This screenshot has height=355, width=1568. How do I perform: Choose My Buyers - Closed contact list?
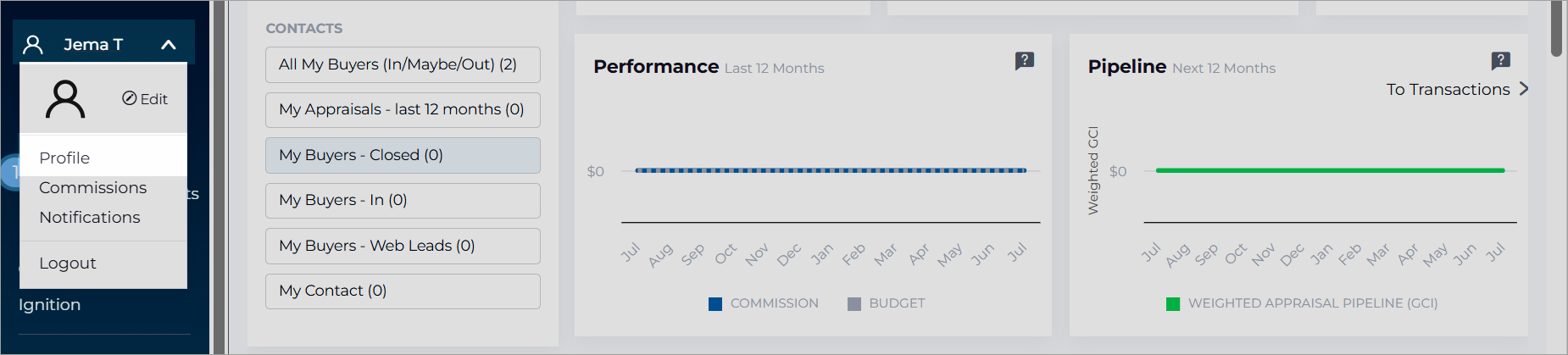click(403, 155)
